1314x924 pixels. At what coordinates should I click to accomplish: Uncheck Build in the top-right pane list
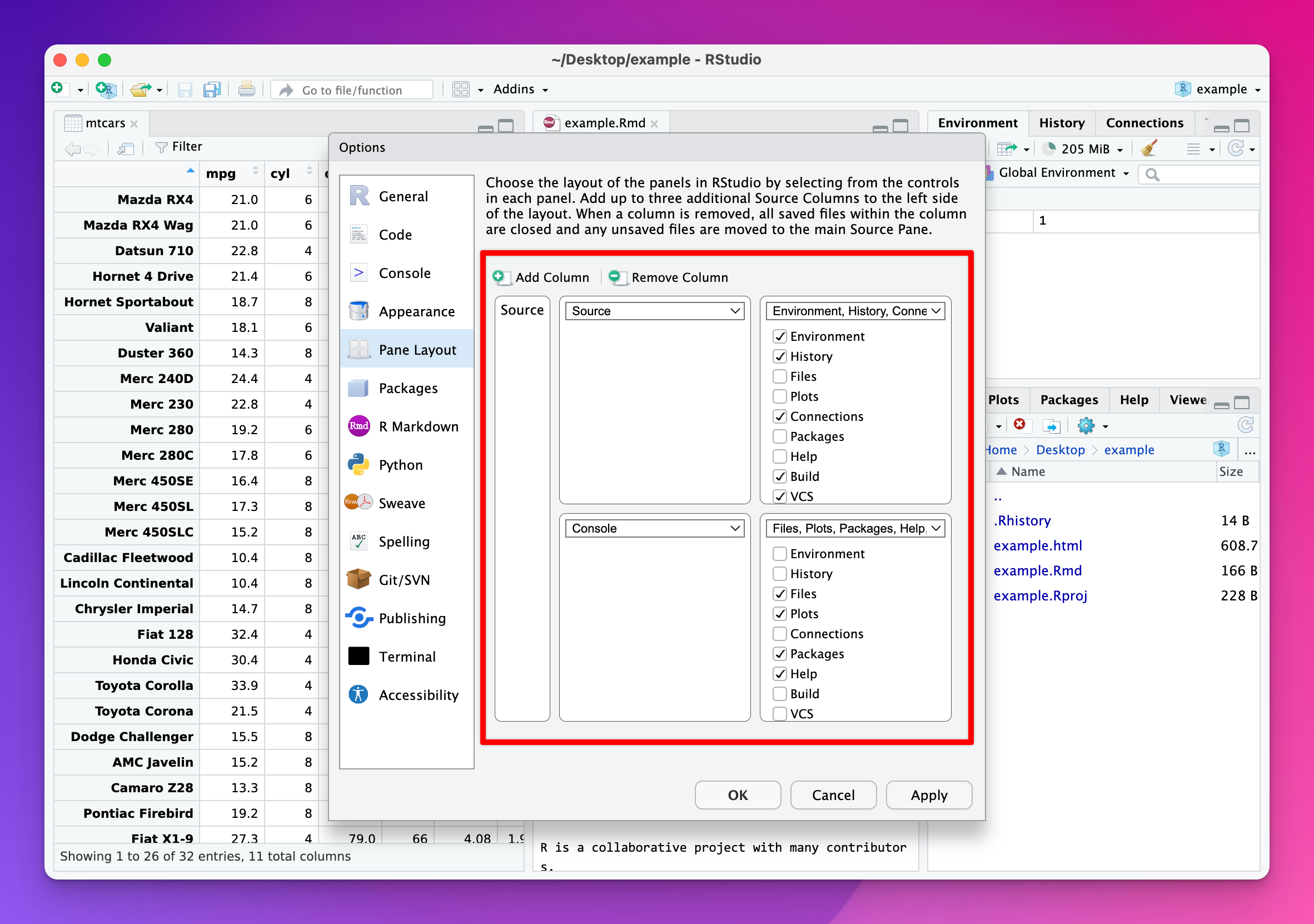pyautogui.click(x=779, y=477)
